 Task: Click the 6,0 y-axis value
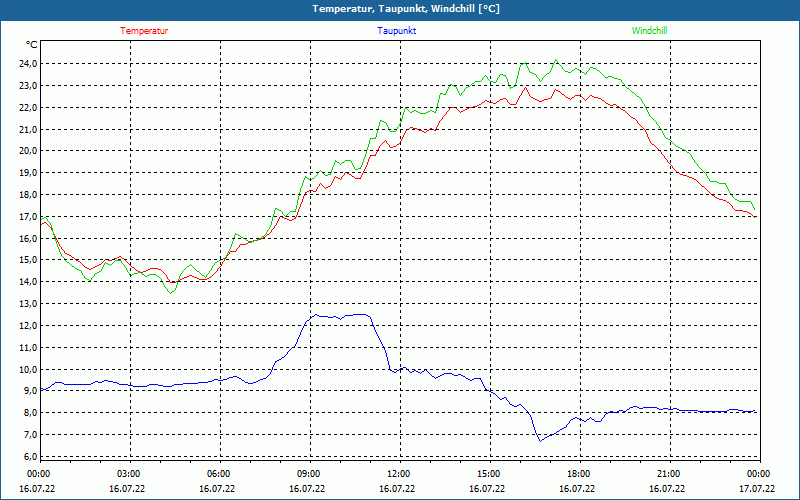[31, 456]
